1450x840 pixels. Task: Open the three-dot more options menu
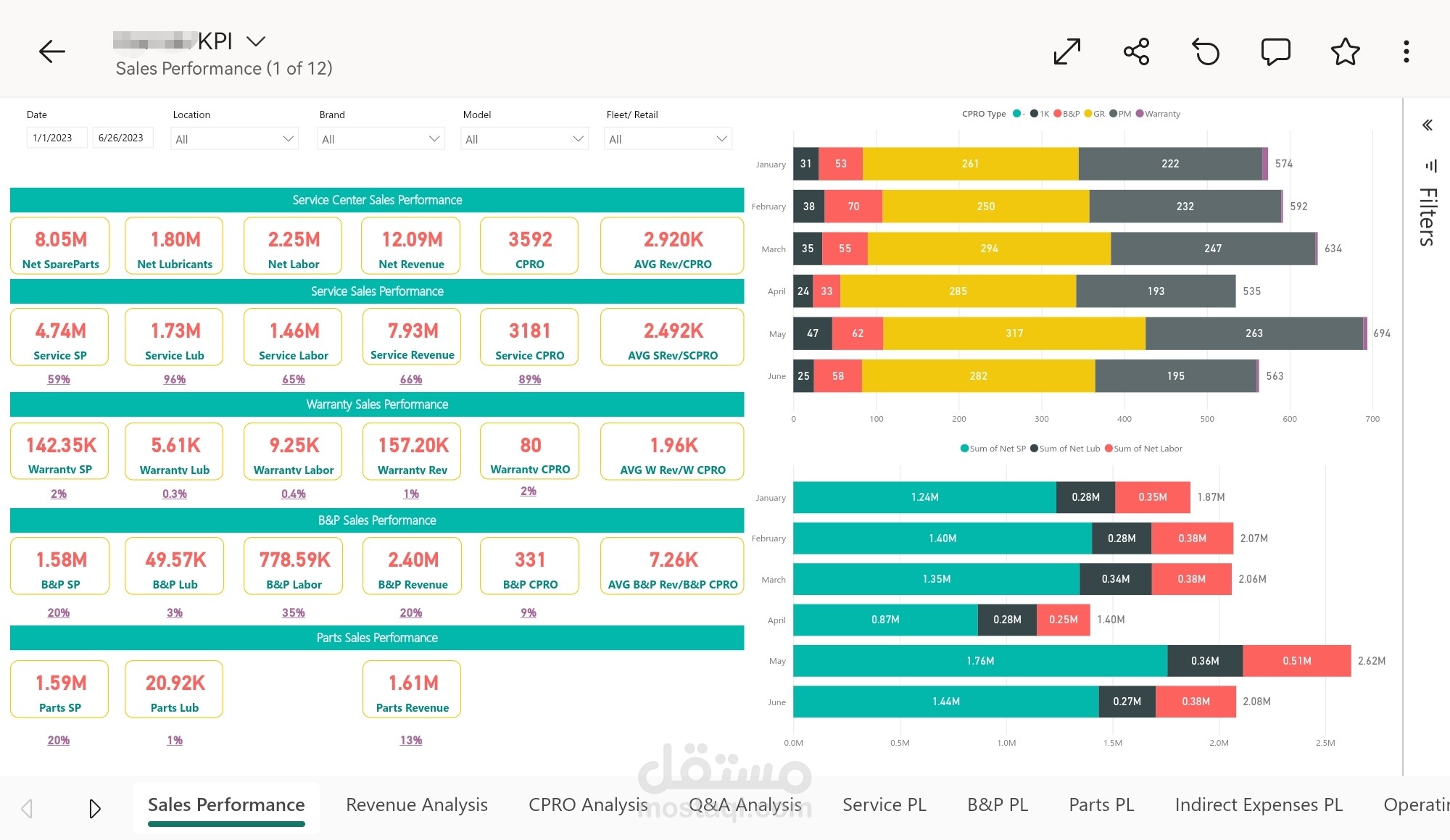tap(1406, 51)
